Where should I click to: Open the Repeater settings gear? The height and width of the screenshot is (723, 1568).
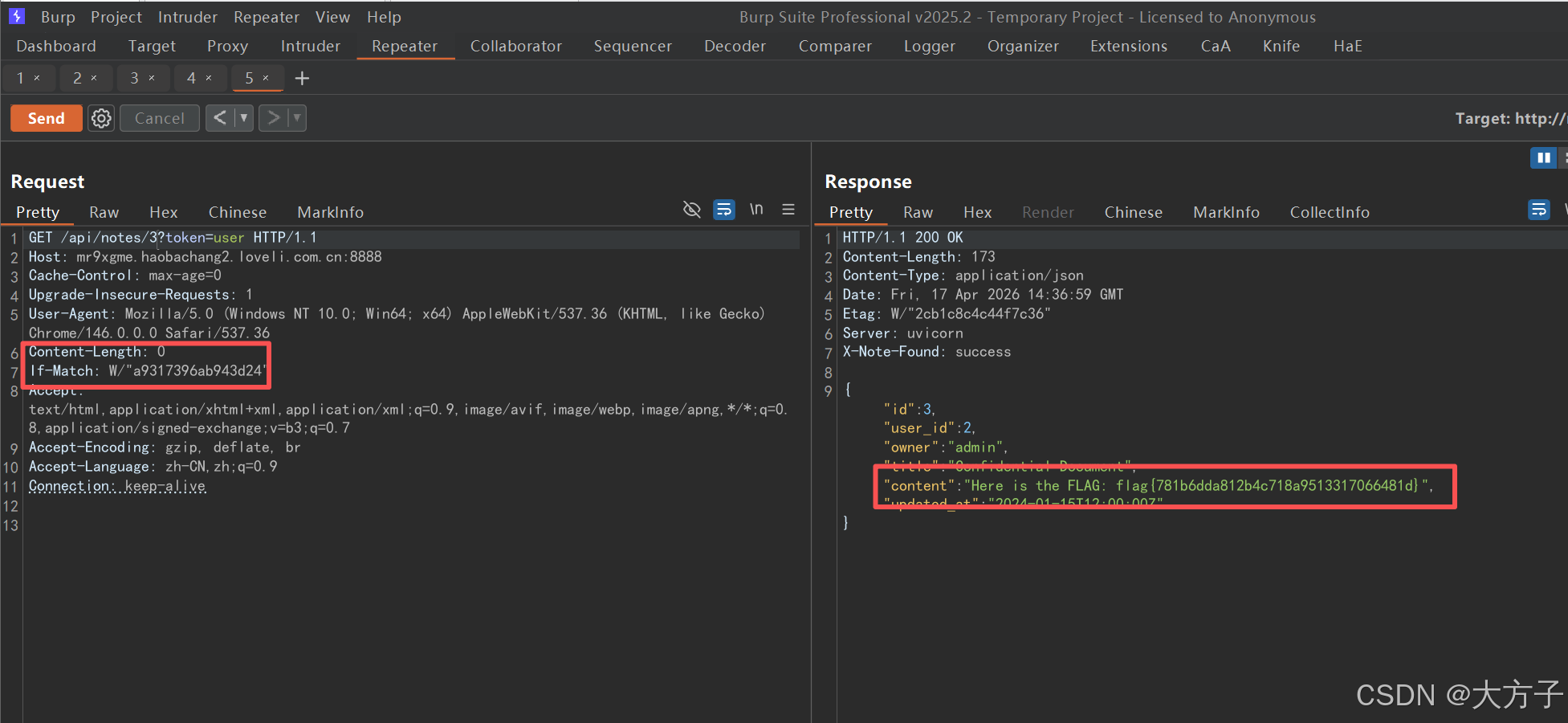[101, 118]
